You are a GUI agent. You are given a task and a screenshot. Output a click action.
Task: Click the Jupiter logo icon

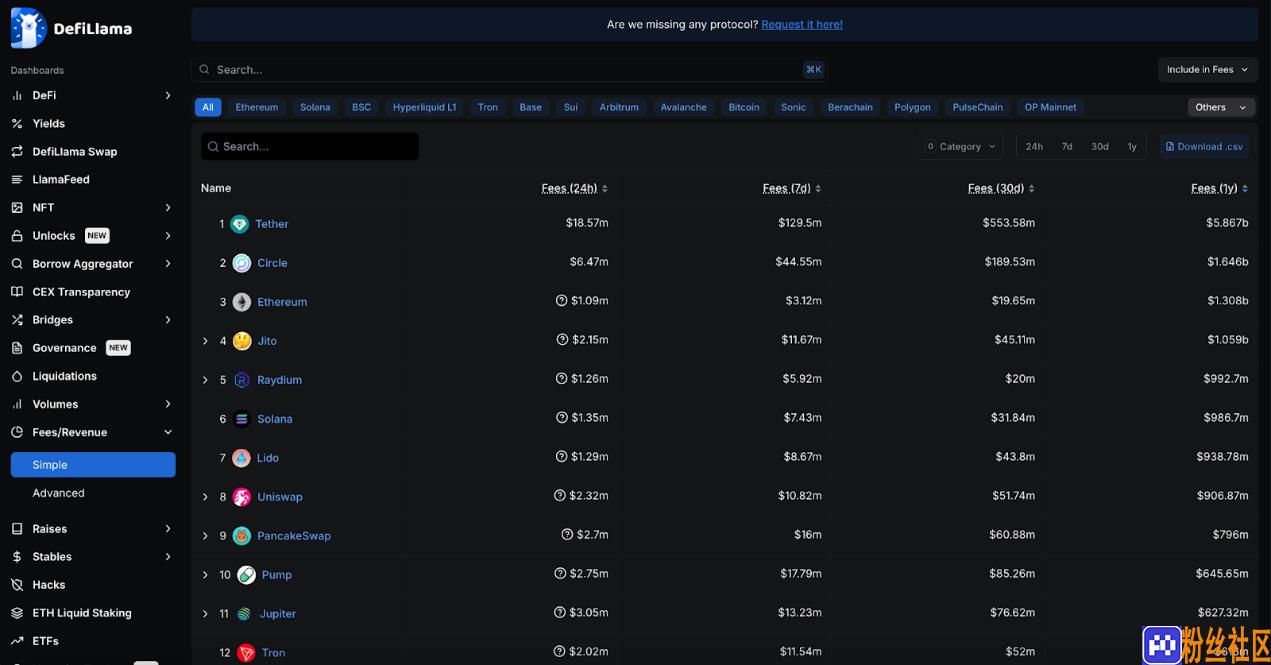pyautogui.click(x=244, y=614)
